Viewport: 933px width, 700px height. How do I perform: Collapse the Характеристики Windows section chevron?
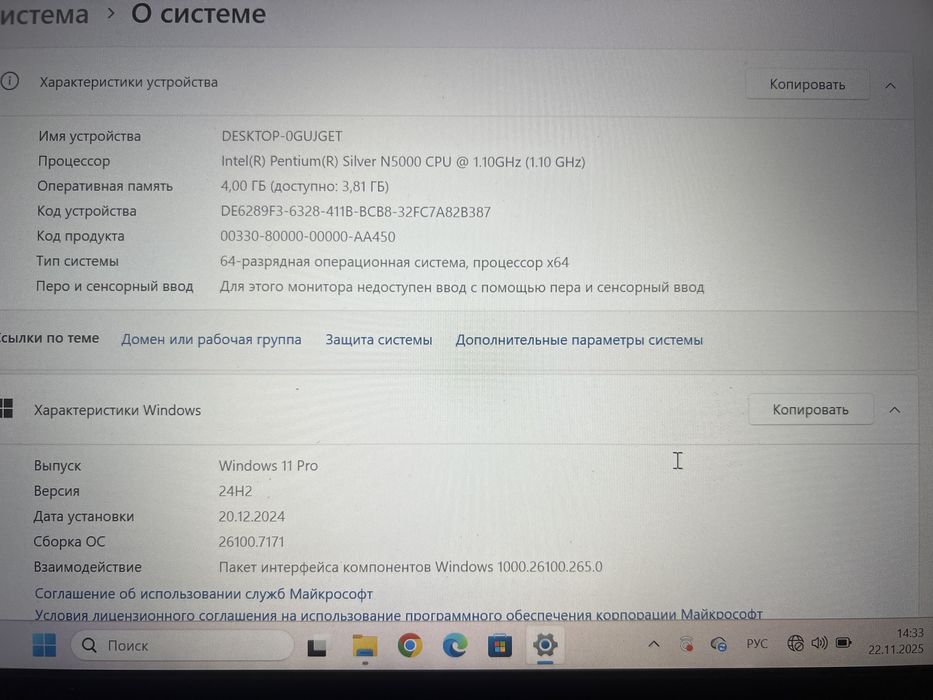coord(894,410)
